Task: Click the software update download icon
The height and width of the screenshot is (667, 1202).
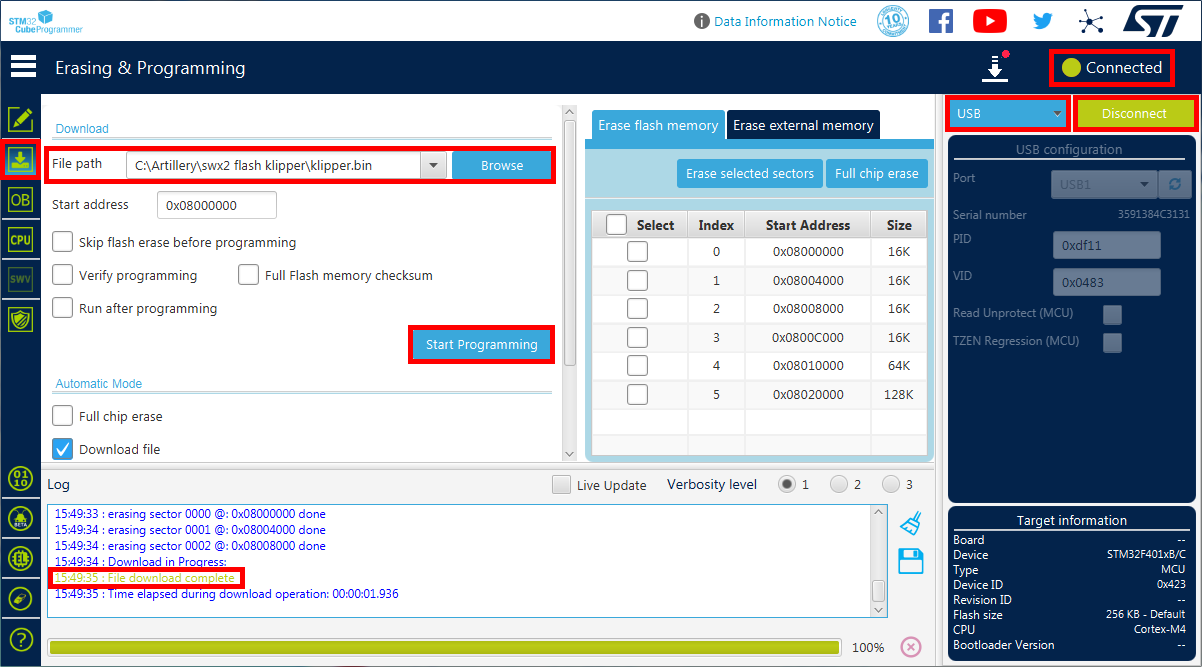Action: pyautogui.click(x=994, y=67)
